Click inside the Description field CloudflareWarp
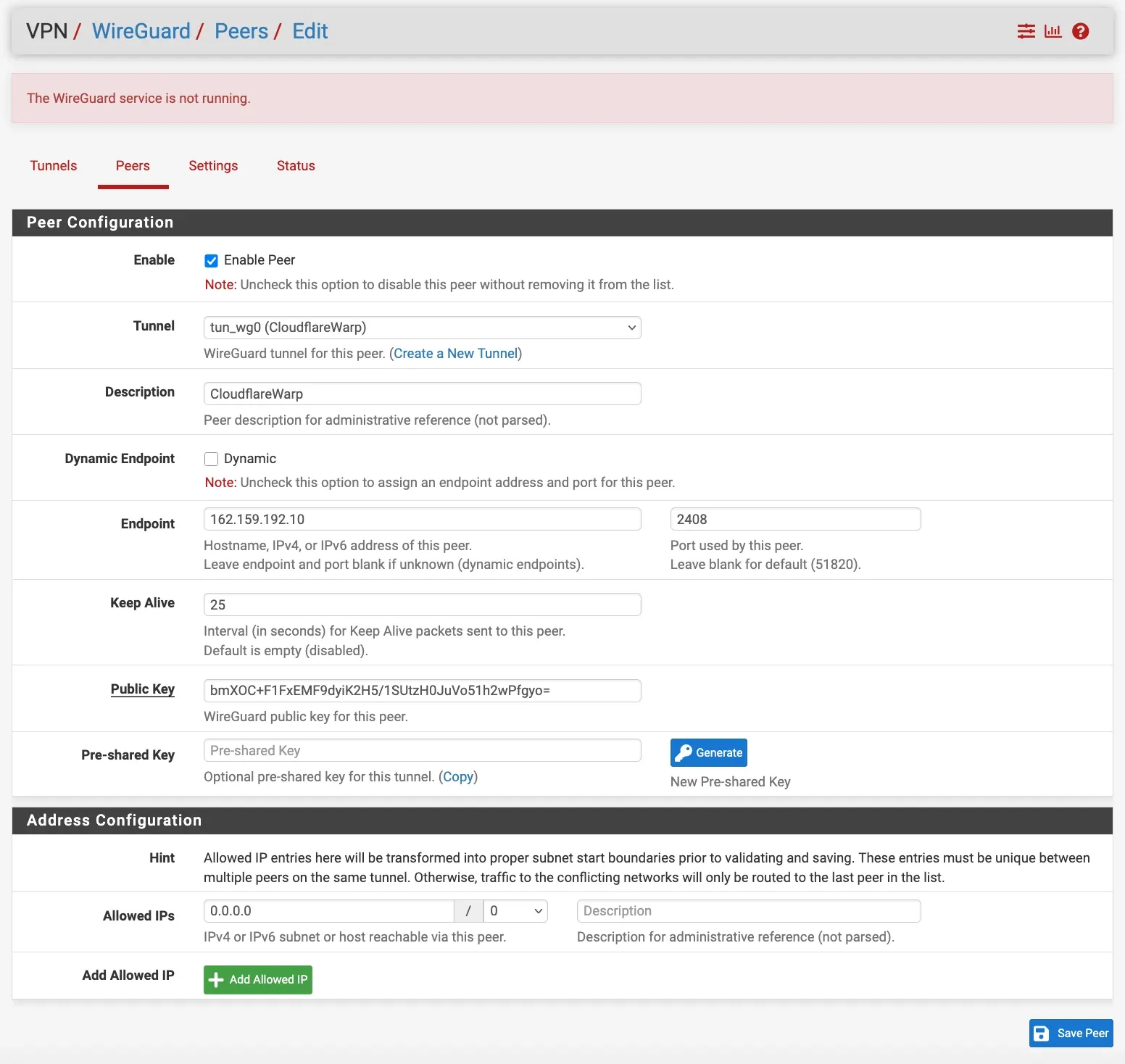Screen dimensions: 1125x1064 pyautogui.click(x=423, y=394)
